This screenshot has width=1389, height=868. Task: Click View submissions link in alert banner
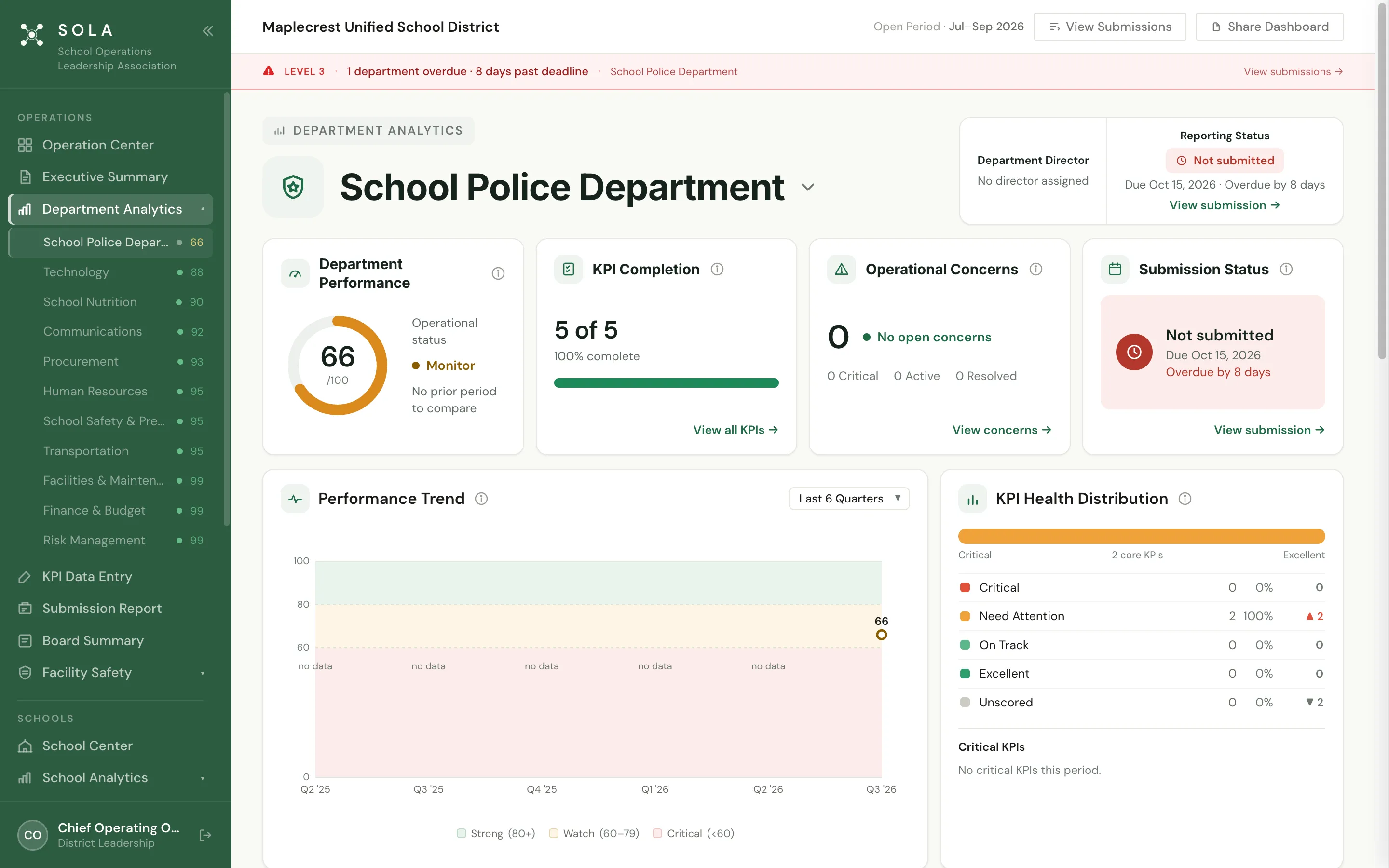click(x=1293, y=72)
